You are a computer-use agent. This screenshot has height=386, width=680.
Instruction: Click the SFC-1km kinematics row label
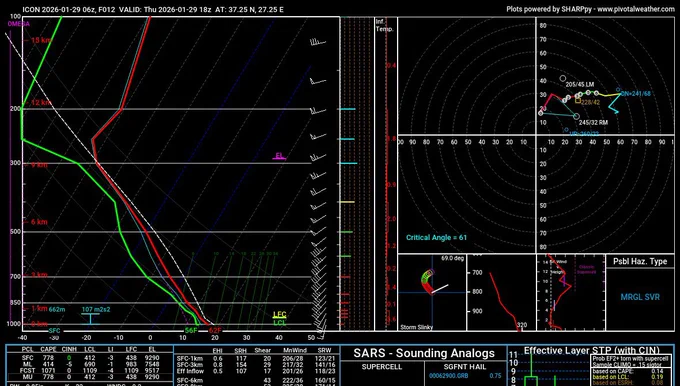click(190, 358)
